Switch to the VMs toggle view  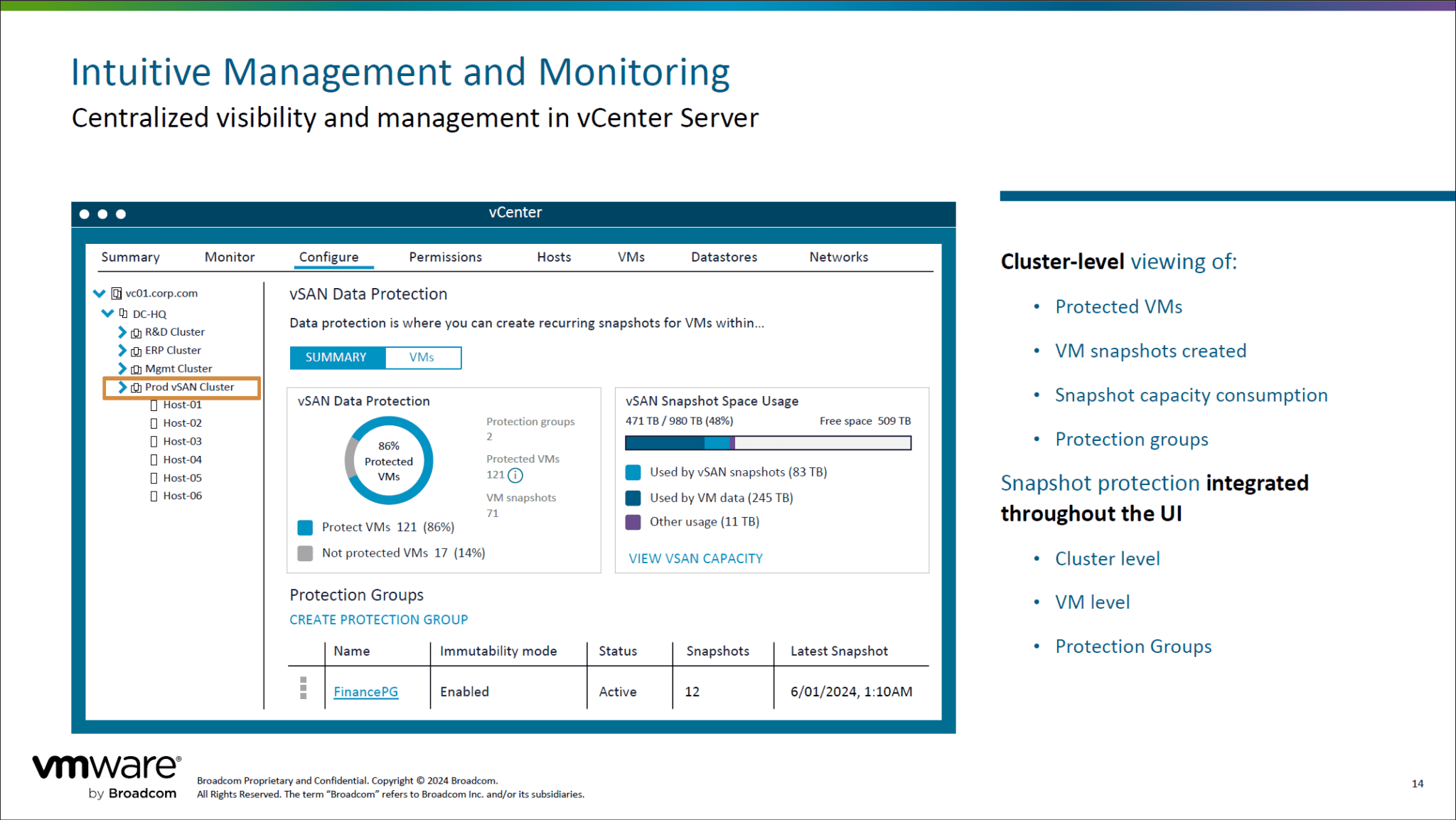tap(422, 358)
